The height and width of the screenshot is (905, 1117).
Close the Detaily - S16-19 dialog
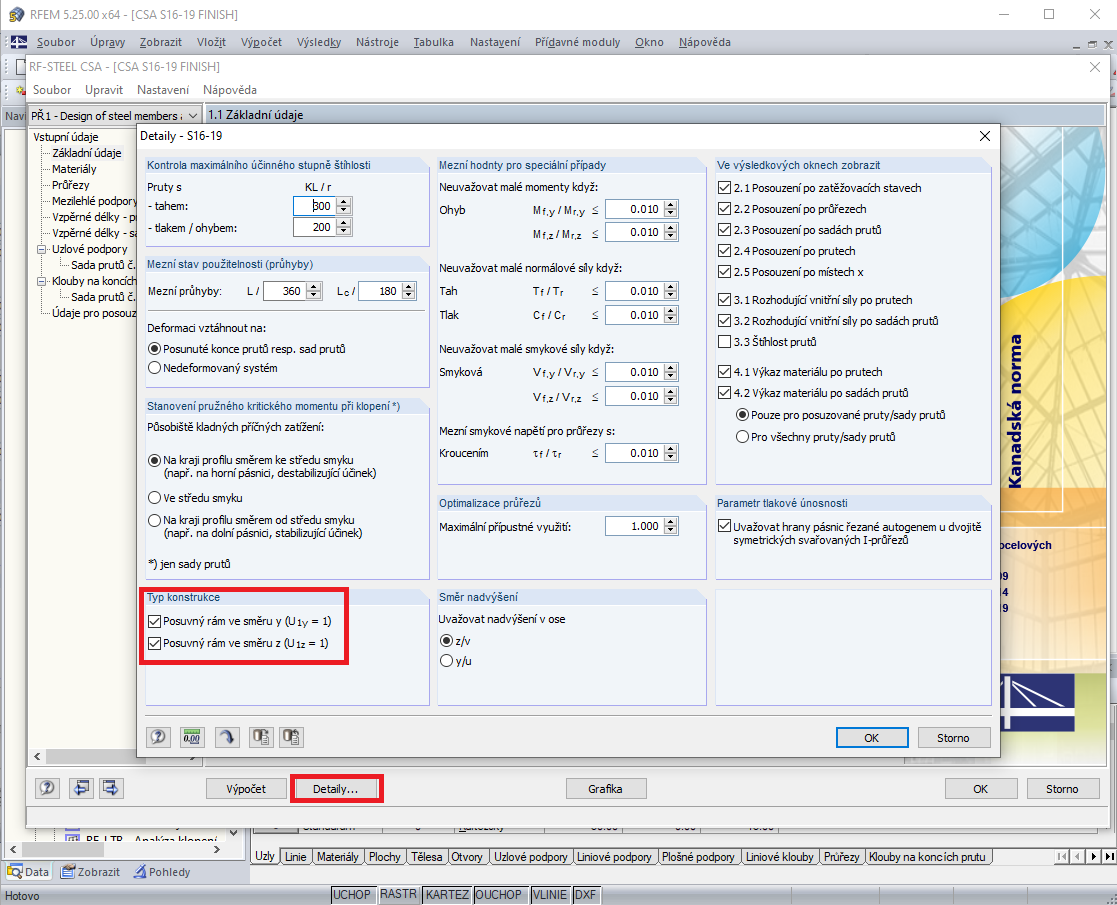984,136
